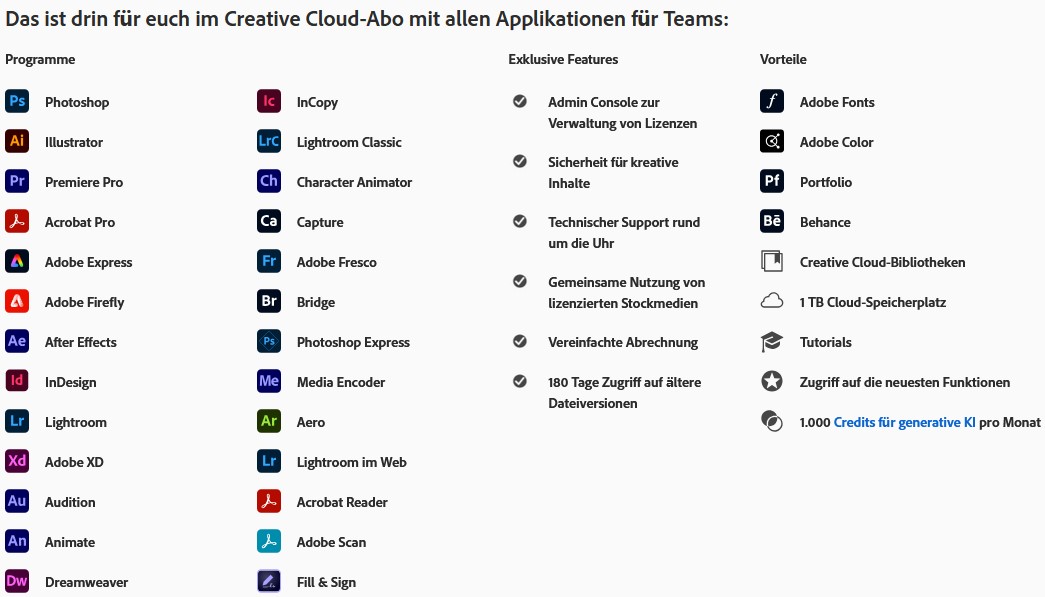
Task: Click the generative credits icon
Action: click(772, 421)
